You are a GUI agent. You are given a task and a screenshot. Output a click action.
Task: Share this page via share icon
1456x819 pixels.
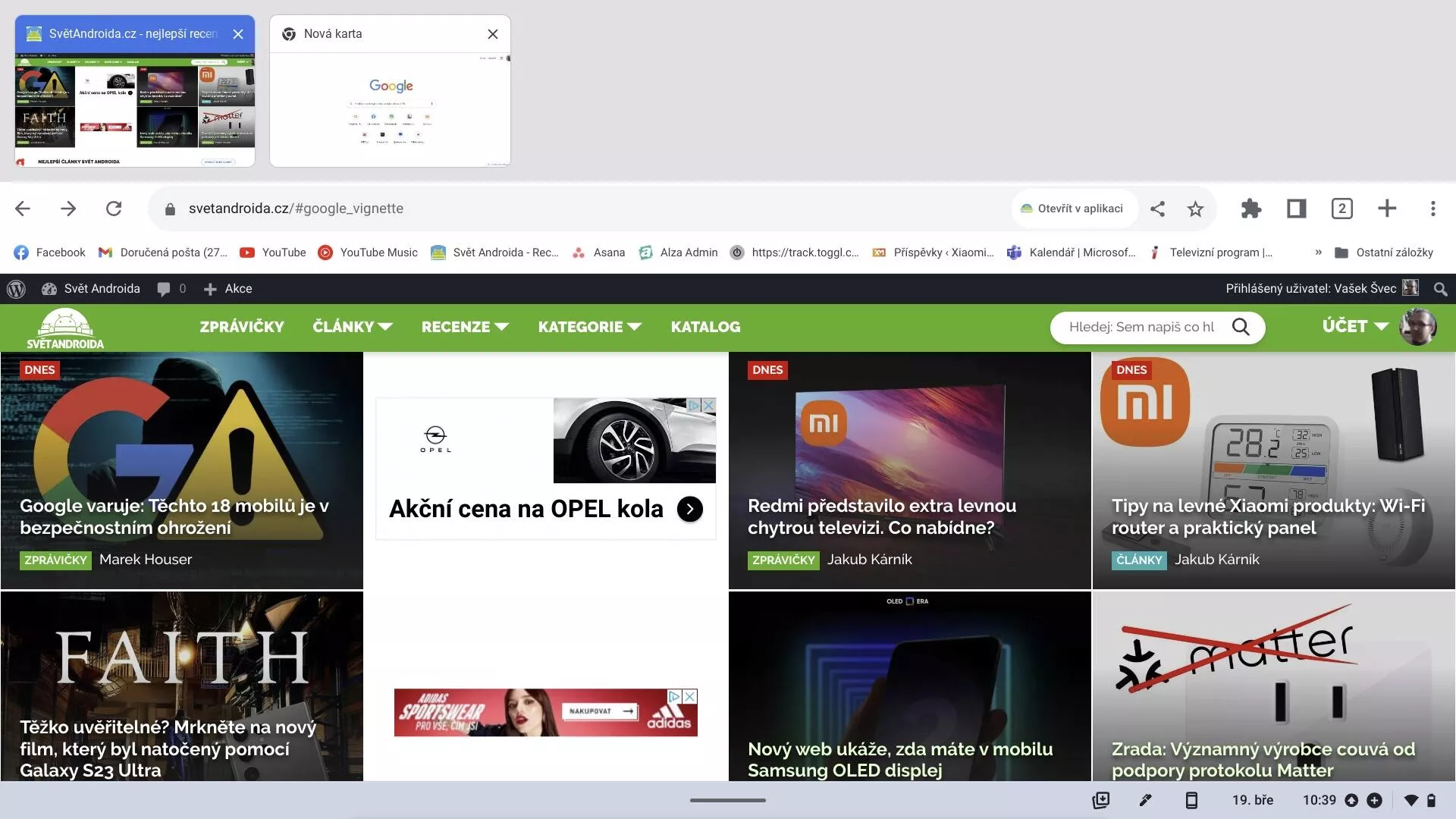tap(1157, 209)
